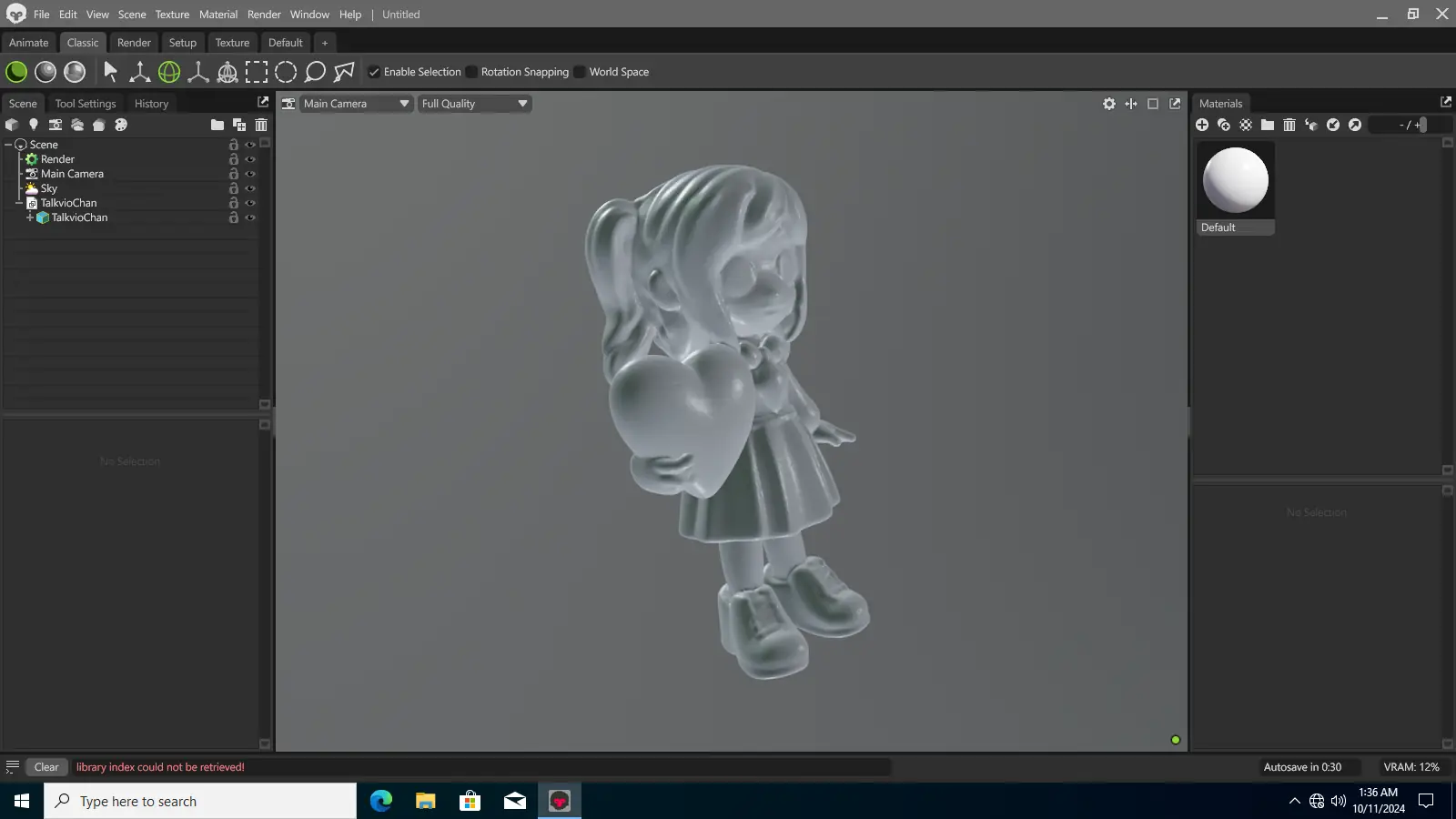
Task: Select the arrow selection tool
Action: [x=110, y=72]
